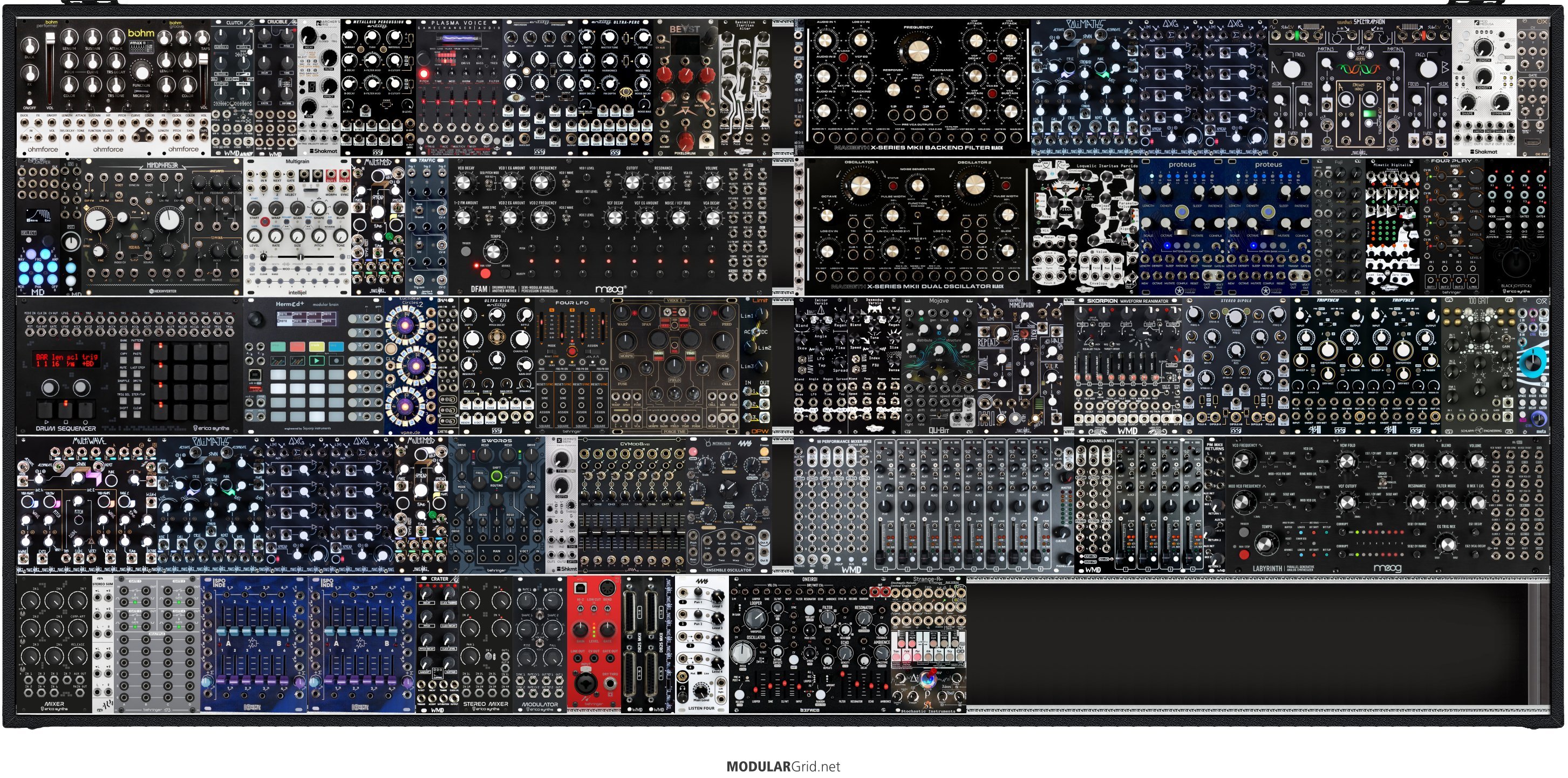The height and width of the screenshot is (778, 1568).
Task: Open the Zeitor Versio module
Action: pos(821,366)
